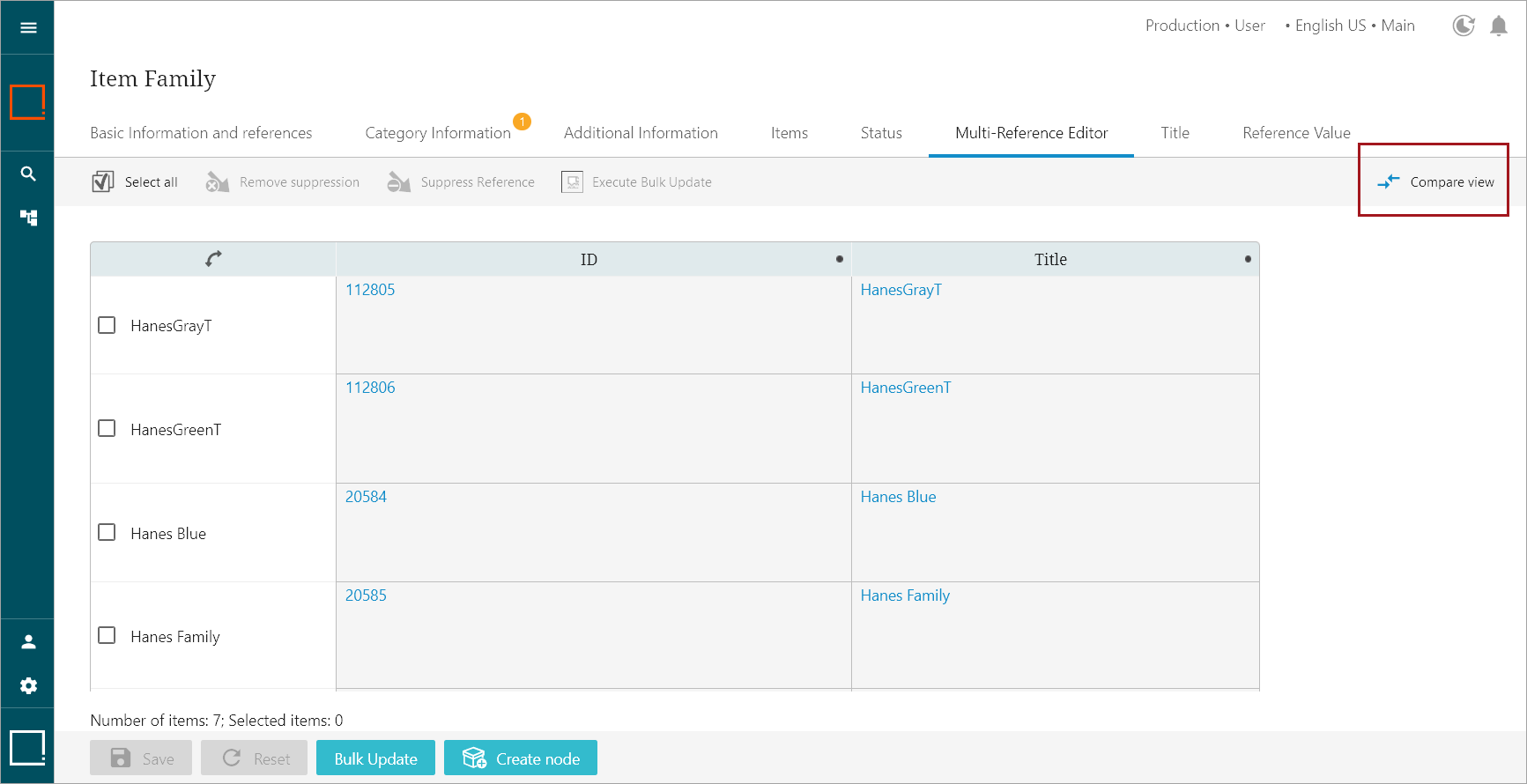Check the HanesGreenT row checkbox
This screenshot has width=1527, height=784.
click(x=107, y=428)
